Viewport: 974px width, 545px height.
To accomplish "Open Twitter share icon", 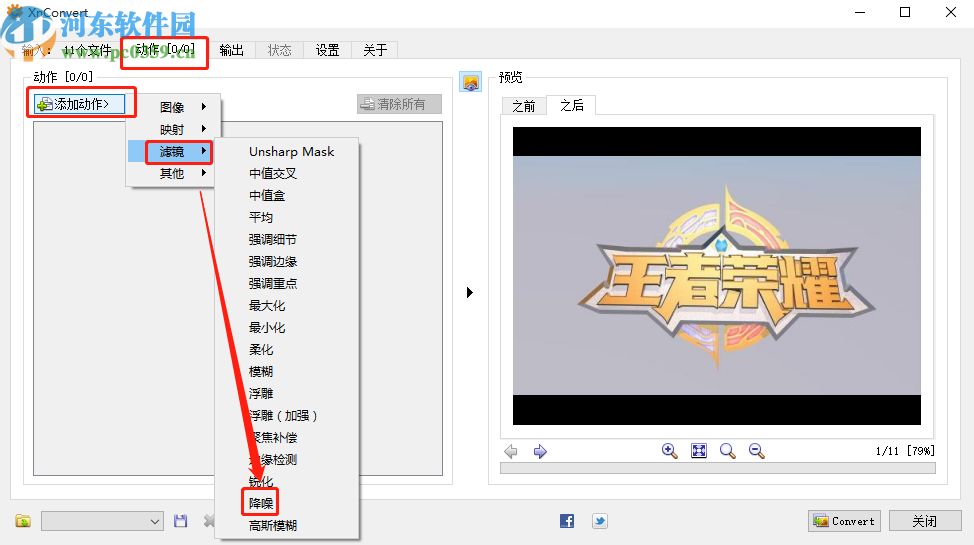I will click(599, 521).
